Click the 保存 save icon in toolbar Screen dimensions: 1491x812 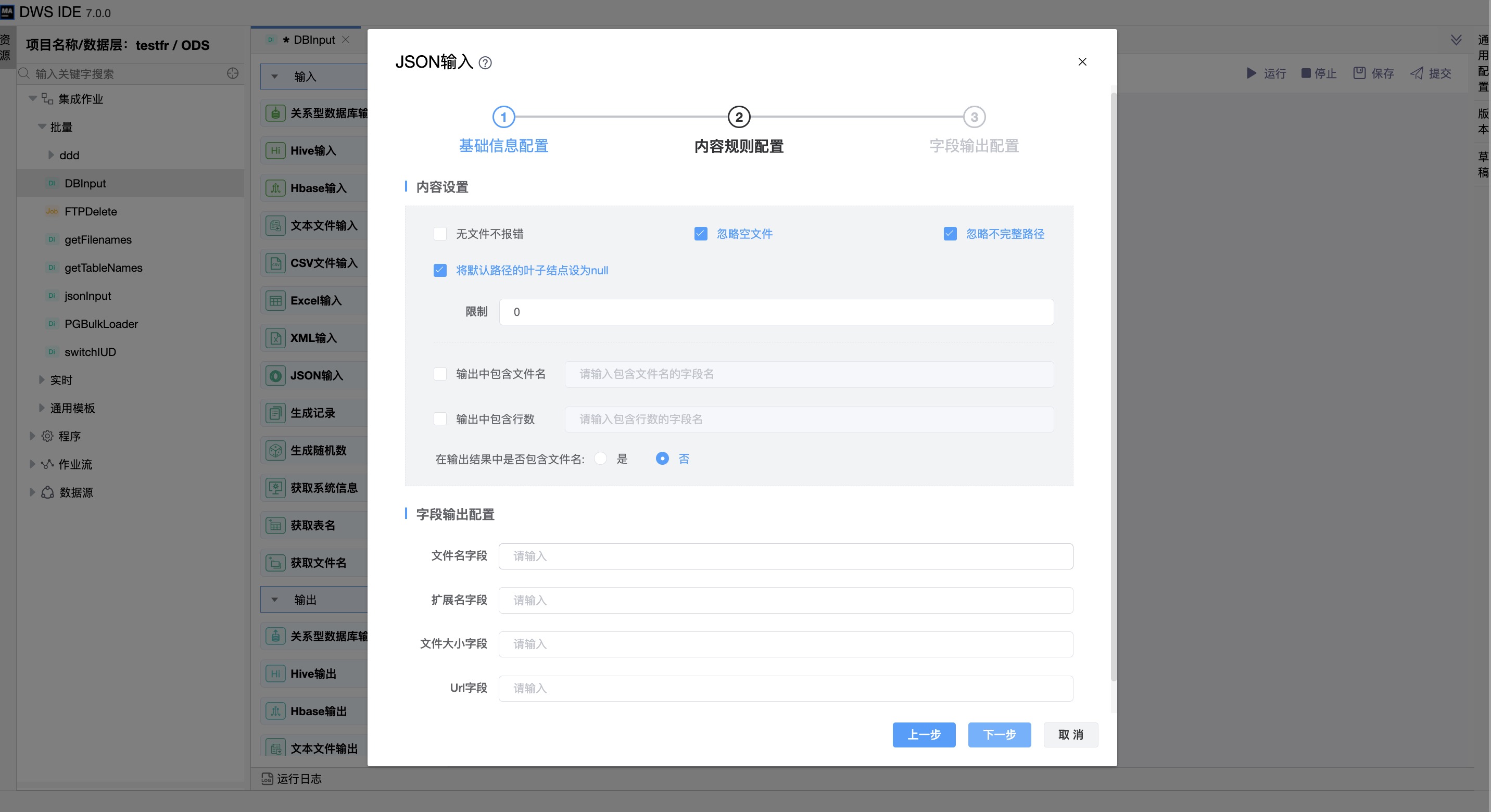pos(1359,73)
